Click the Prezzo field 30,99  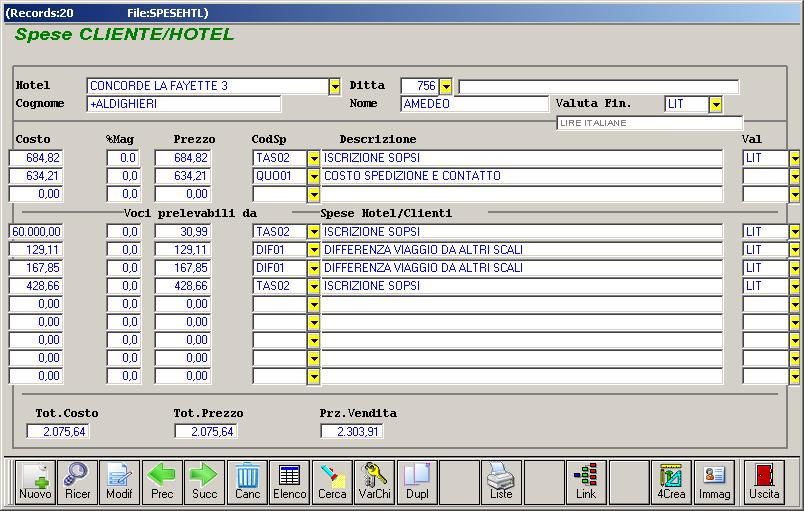[183, 232]
